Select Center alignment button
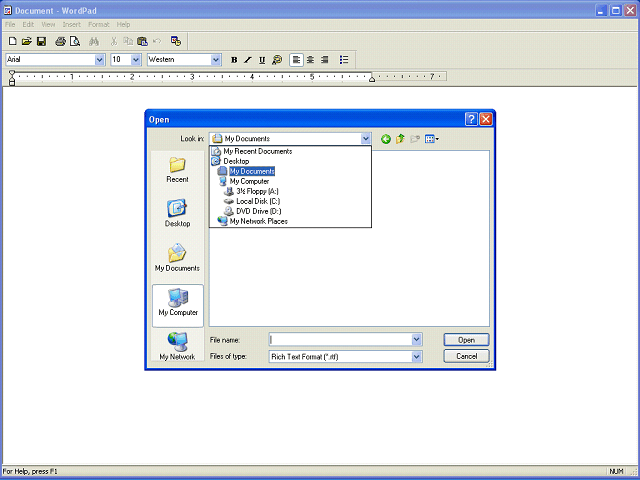The height and width of the screenshot is (480, 640). tap(311, 60)
